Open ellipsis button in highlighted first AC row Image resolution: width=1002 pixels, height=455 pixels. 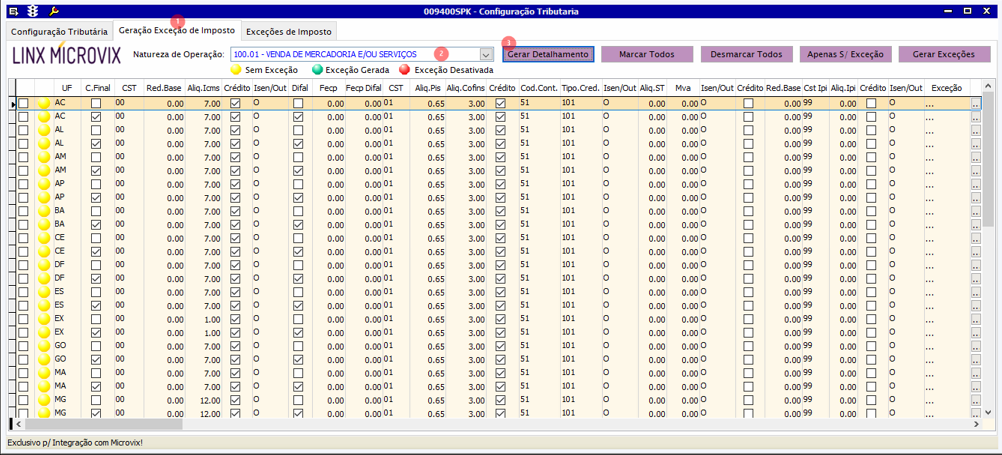(975, 103)
